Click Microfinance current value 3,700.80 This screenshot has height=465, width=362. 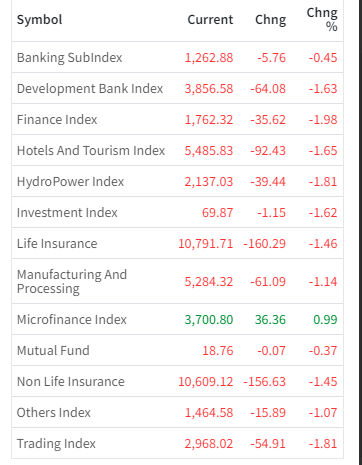point(209,319)
